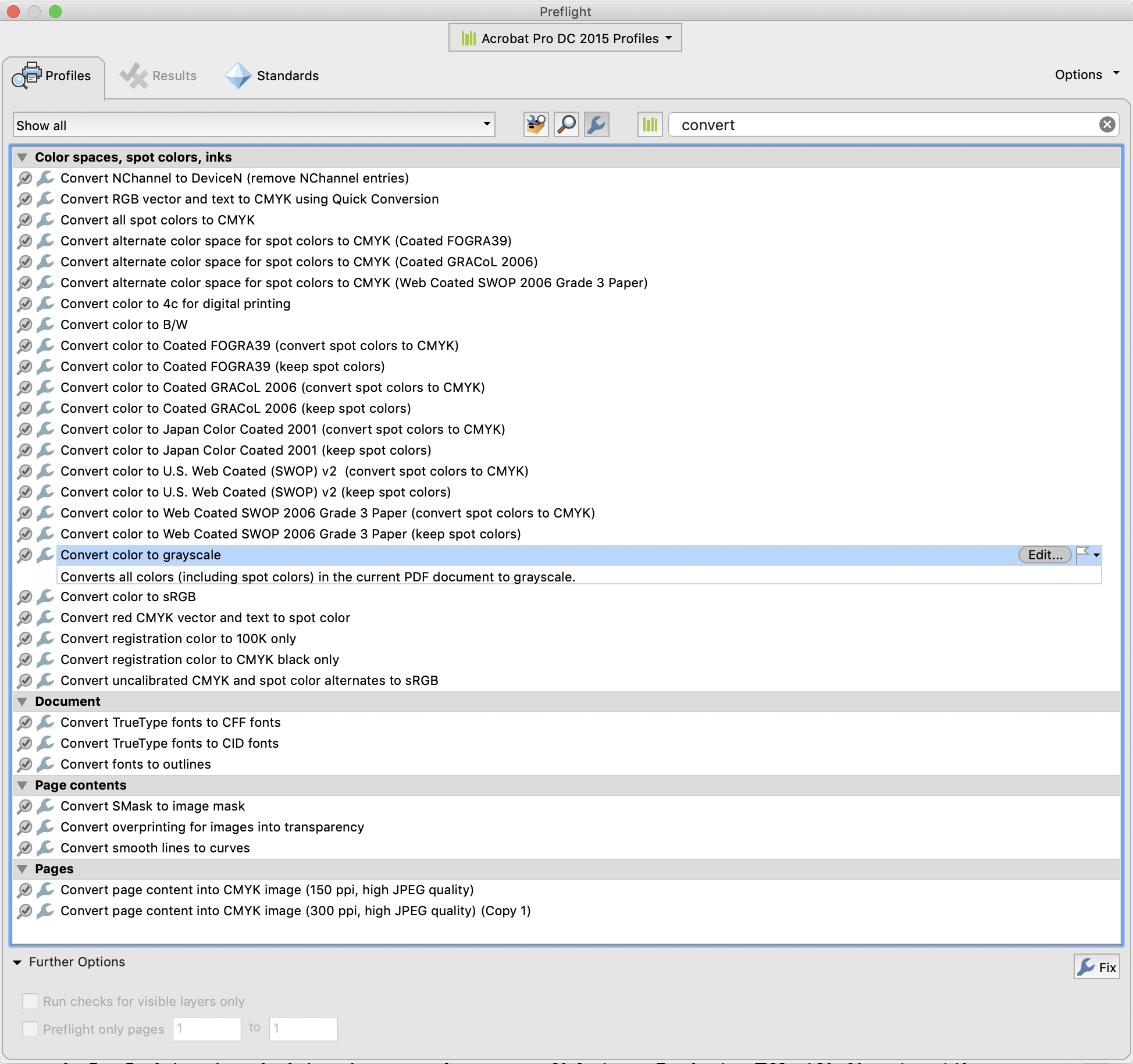
Task: Click the wrench icon beside Convert color to grayscale
Action: coord(45,555)
